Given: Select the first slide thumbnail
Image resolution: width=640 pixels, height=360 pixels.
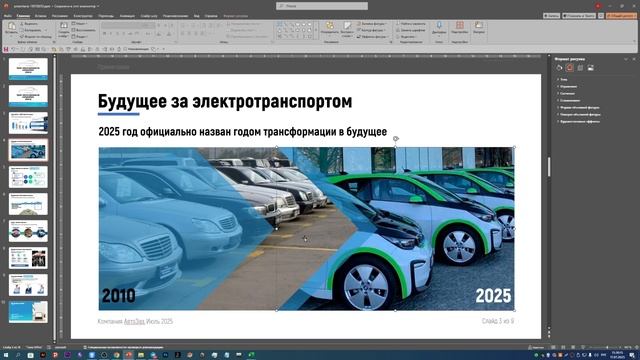Looking at the screenshot, I should tap(28, 69).
